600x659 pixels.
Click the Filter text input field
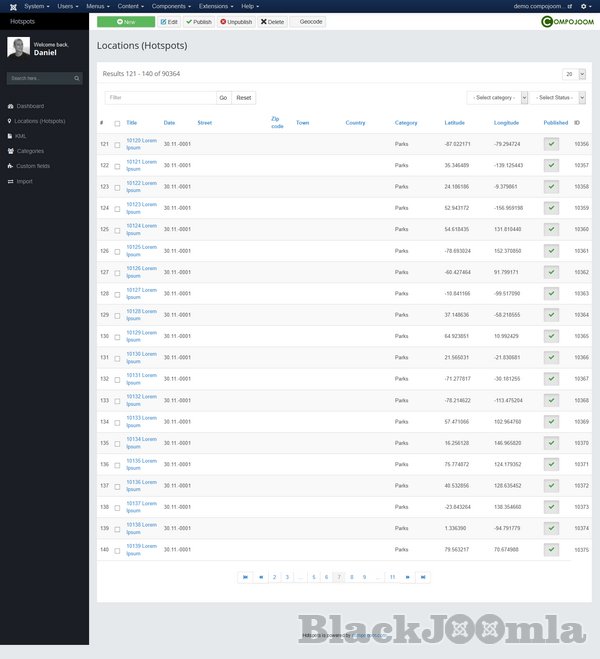coord(160,98)
